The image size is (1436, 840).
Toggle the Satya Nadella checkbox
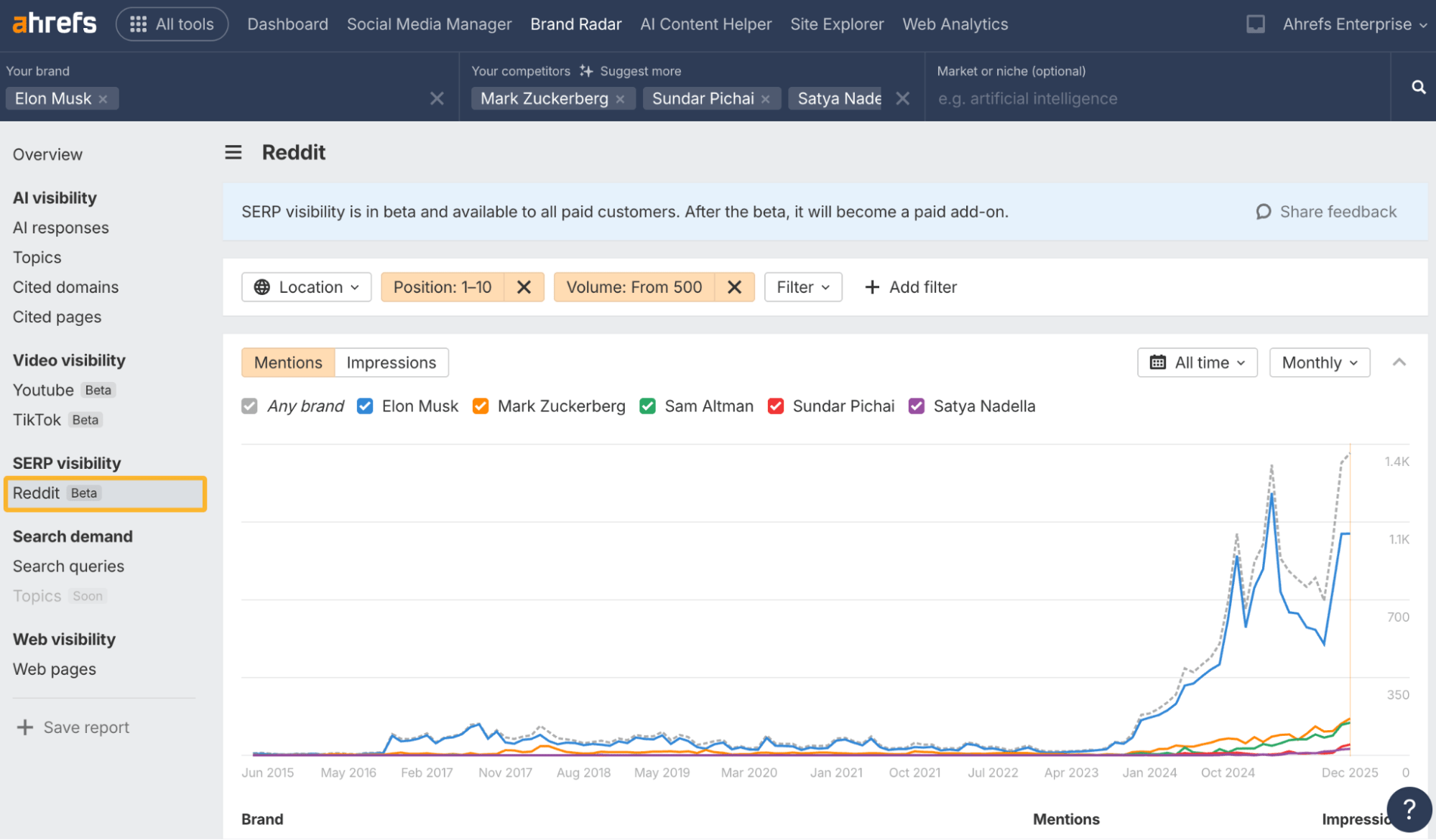[x=917, y=406]
